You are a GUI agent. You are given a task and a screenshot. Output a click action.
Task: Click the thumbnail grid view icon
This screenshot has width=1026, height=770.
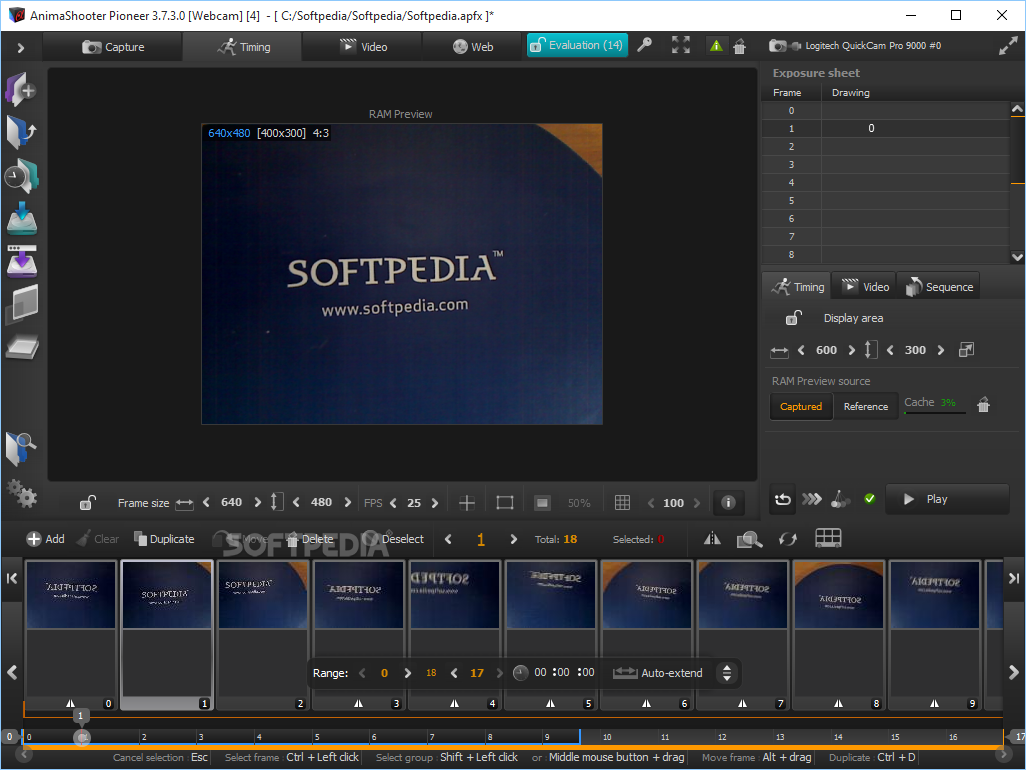(828, 538)
